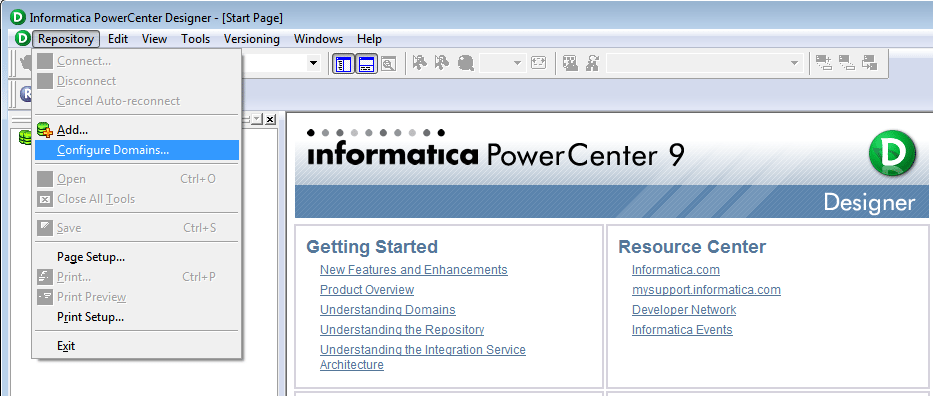The width and height of the screenshot is (933, 396).
Task: Click the round grey zoom icon in toolbar
Action: tap(465, 62)
